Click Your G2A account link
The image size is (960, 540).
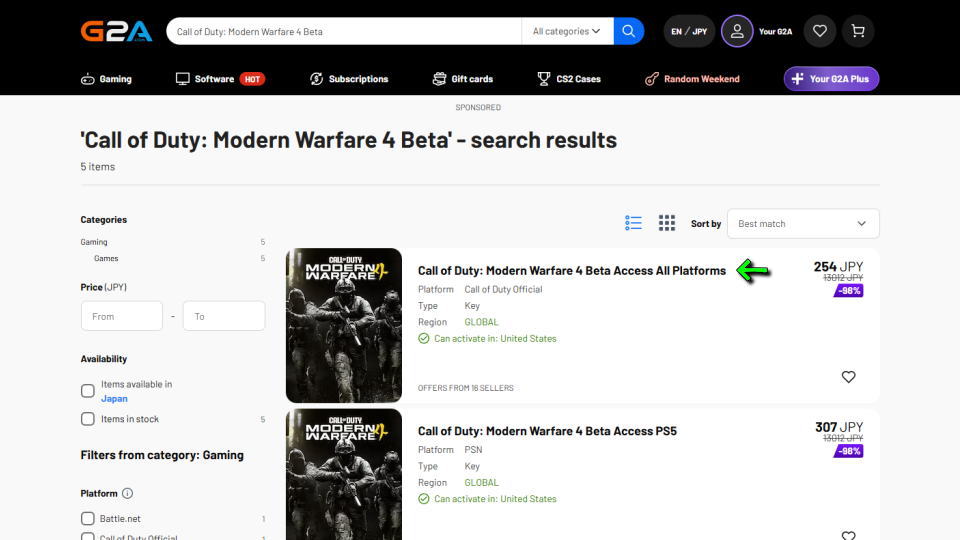[775, 31]
